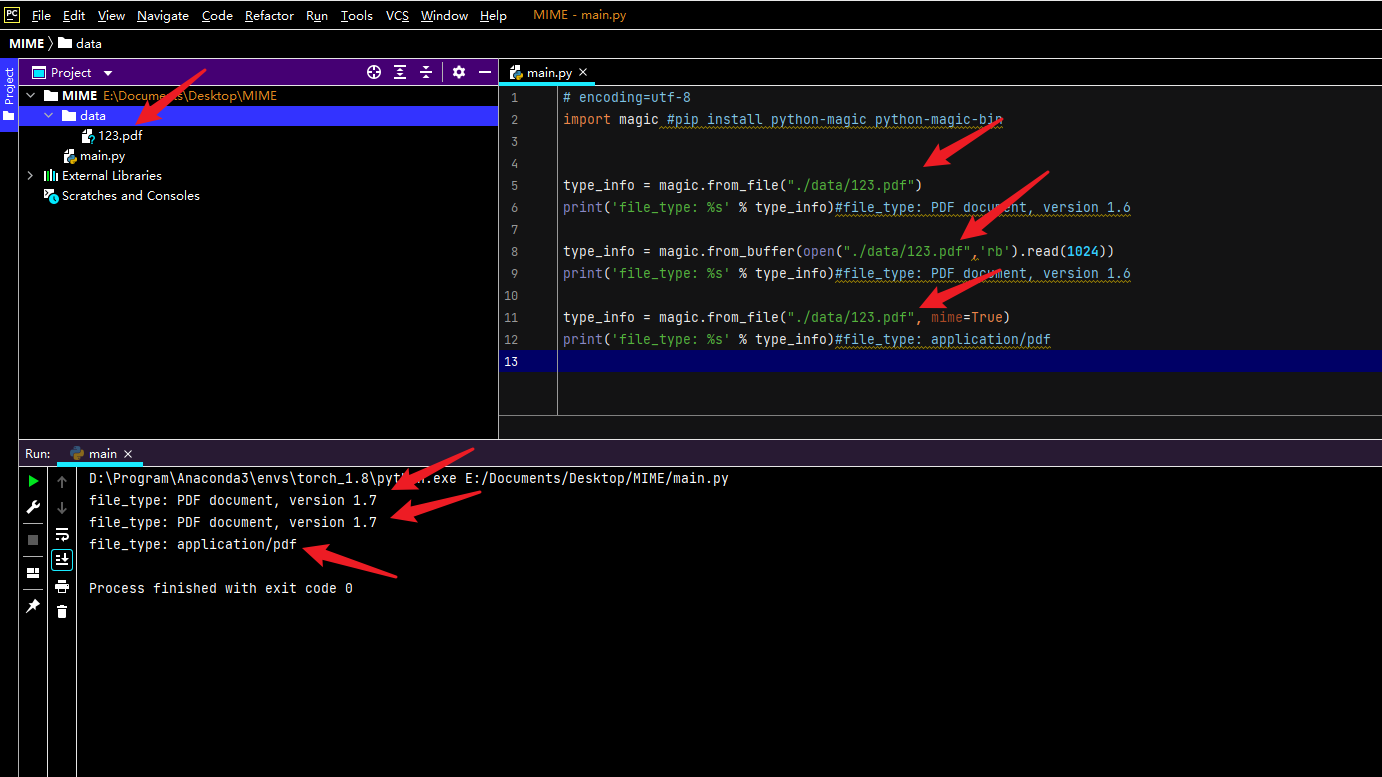
Task: Click '# encoding=utf-8' comment line
Action: tap(627, 98)
